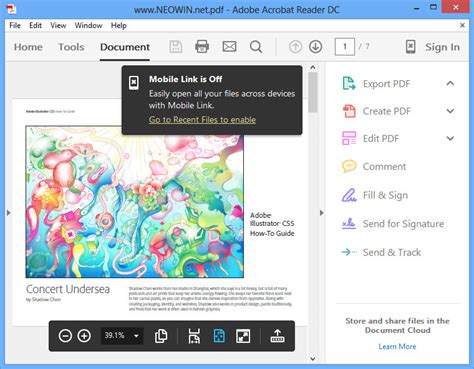The height and width of the screenshot is (369, 474).
Task: Switch to the Home tab
Action: (28, 47)
